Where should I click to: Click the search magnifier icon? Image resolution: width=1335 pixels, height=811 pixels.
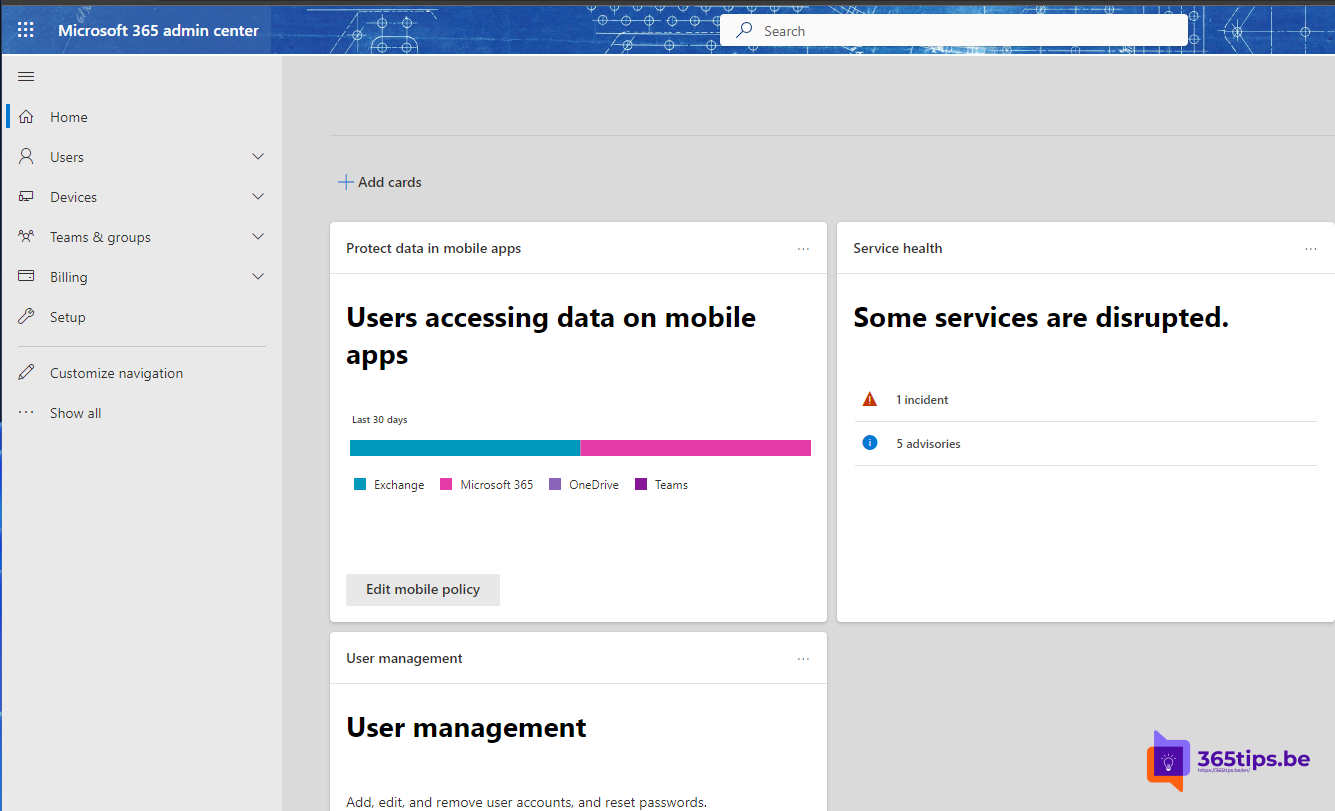coord(744,31)
